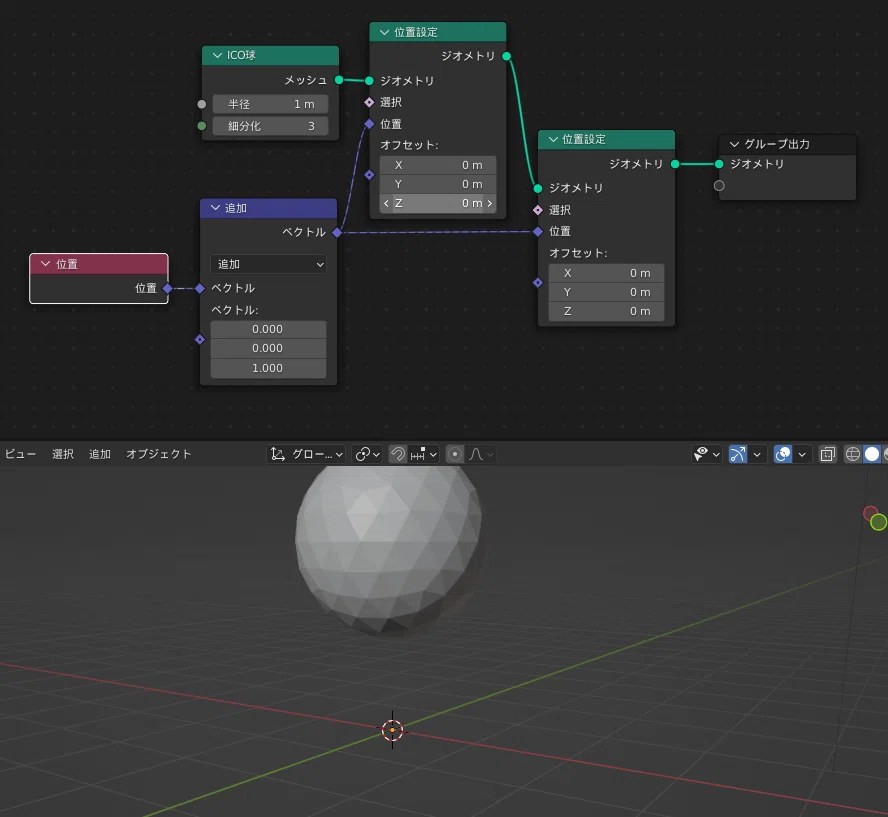
Task: Click the 選択 socket of second 位置設定
Action: point(538,210)
